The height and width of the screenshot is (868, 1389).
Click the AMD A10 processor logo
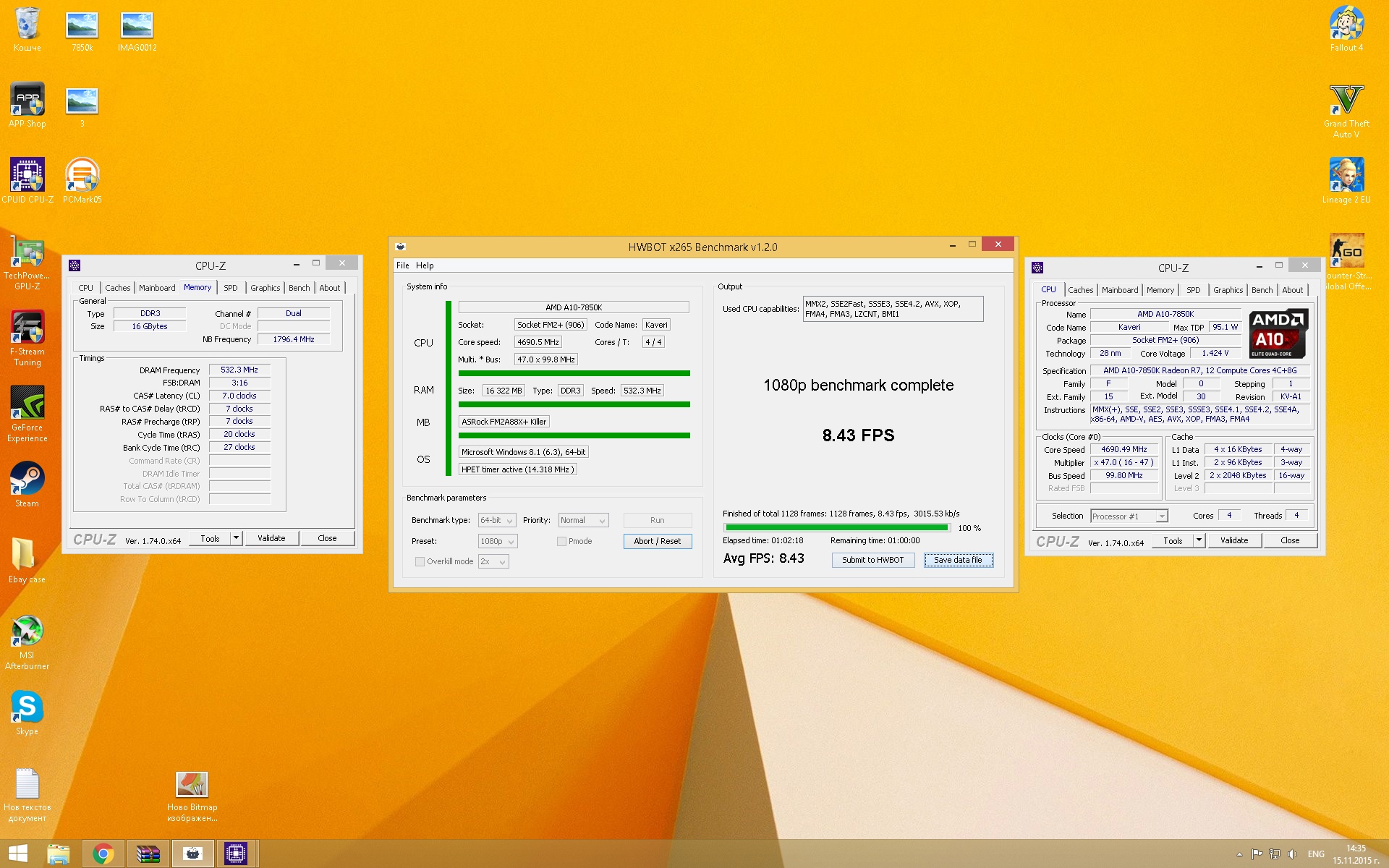coord(1278,333)
